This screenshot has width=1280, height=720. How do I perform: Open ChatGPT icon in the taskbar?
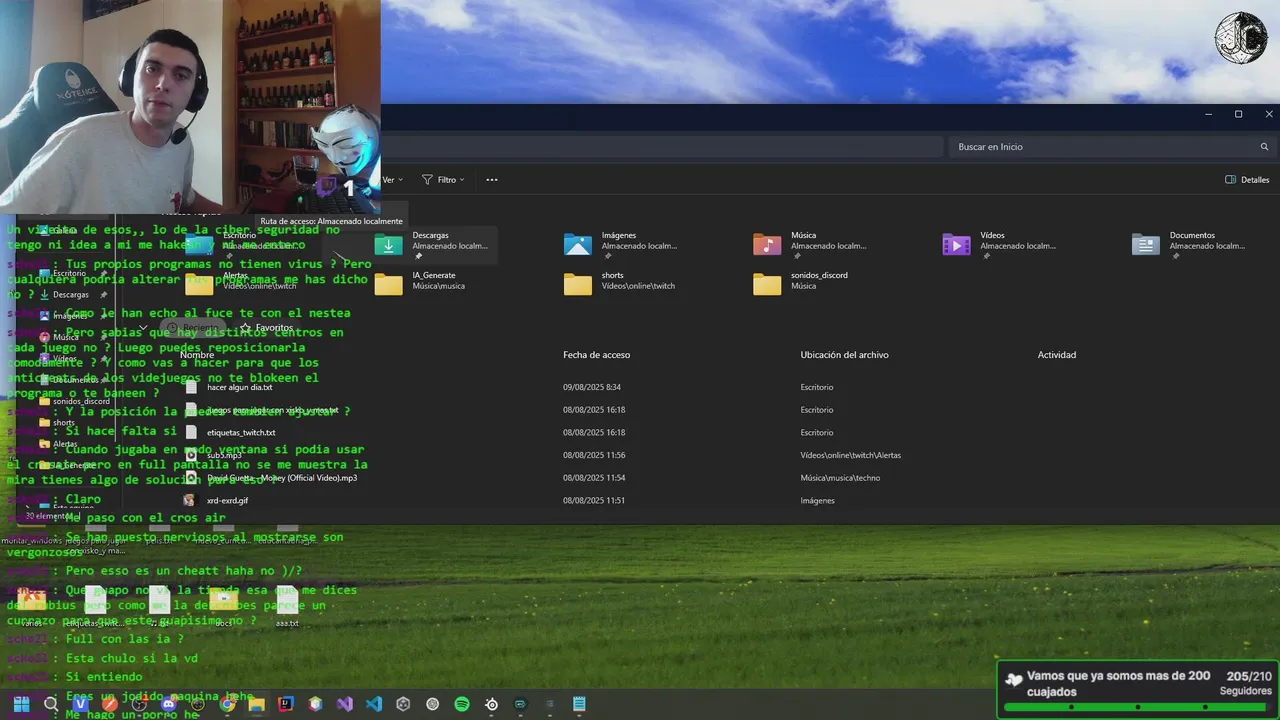pyautogui.click(x=432, y=704)
